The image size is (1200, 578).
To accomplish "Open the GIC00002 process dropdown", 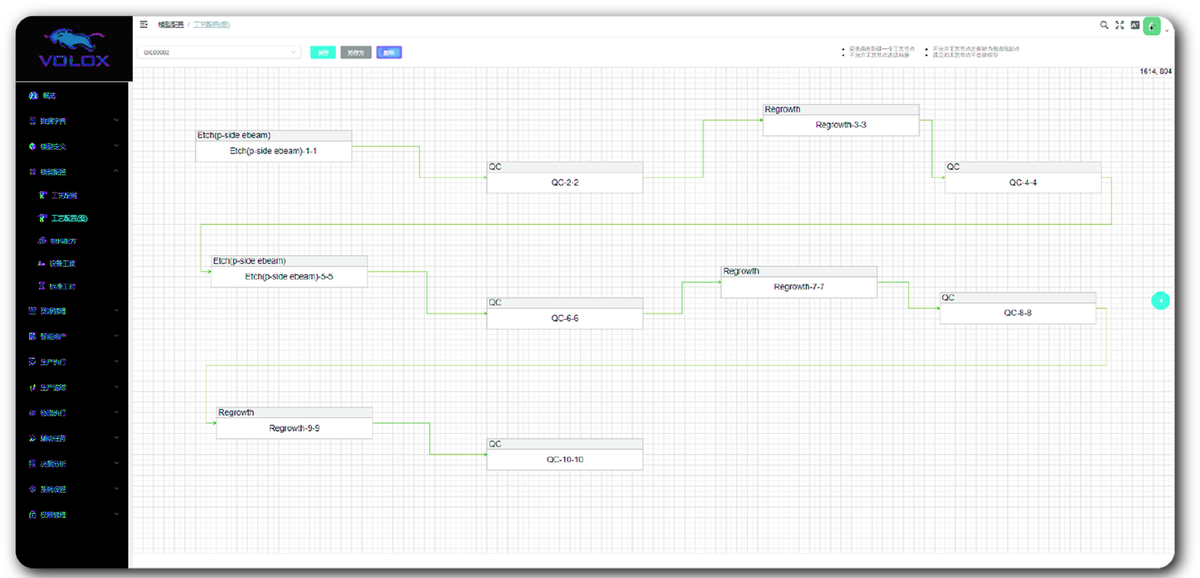I will (219, 52).
